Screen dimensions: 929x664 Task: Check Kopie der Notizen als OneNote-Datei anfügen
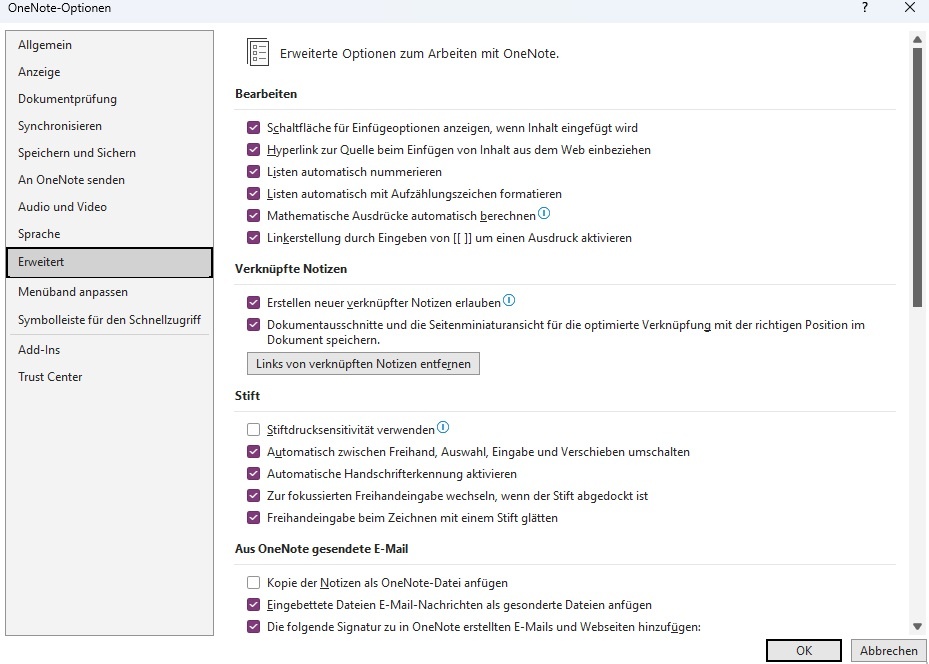(254, 582)
